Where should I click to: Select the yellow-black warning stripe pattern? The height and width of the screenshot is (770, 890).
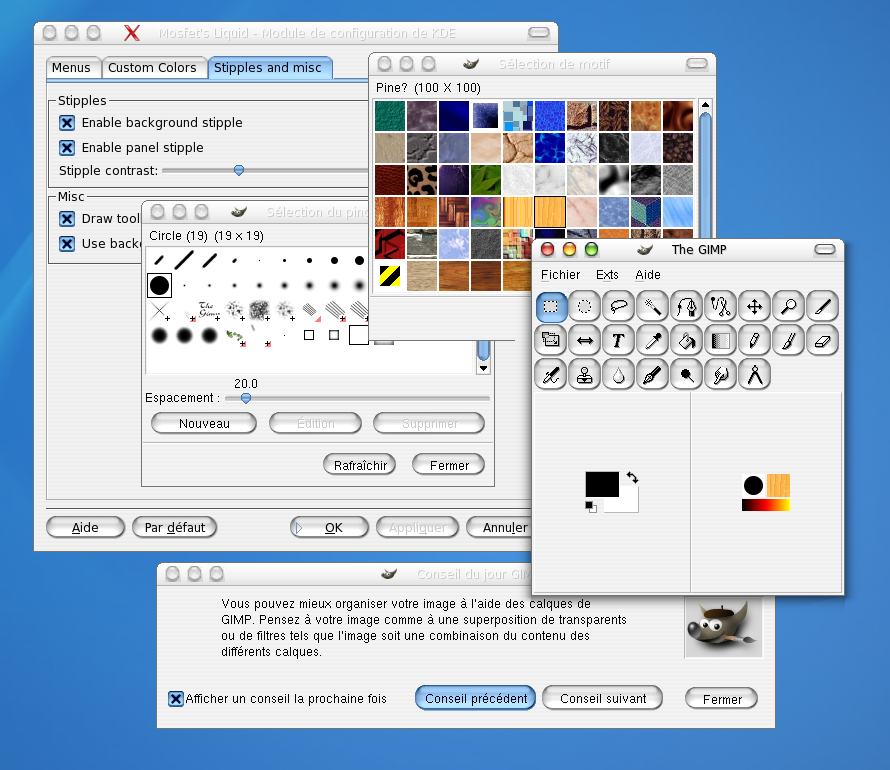(x=390, y=276)
